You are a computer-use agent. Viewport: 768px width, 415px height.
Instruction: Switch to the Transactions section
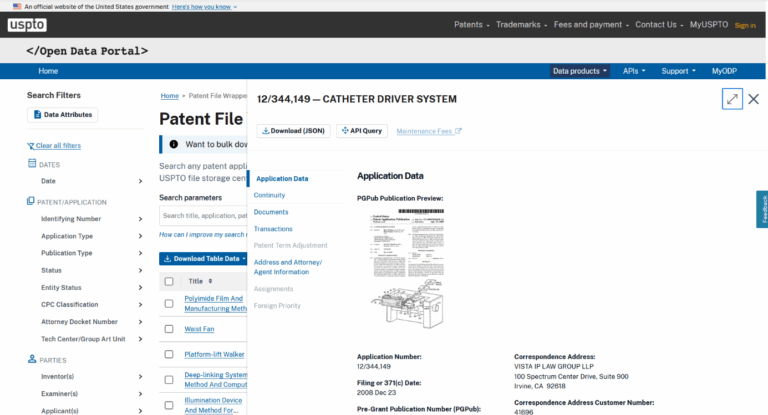(273, 229)
